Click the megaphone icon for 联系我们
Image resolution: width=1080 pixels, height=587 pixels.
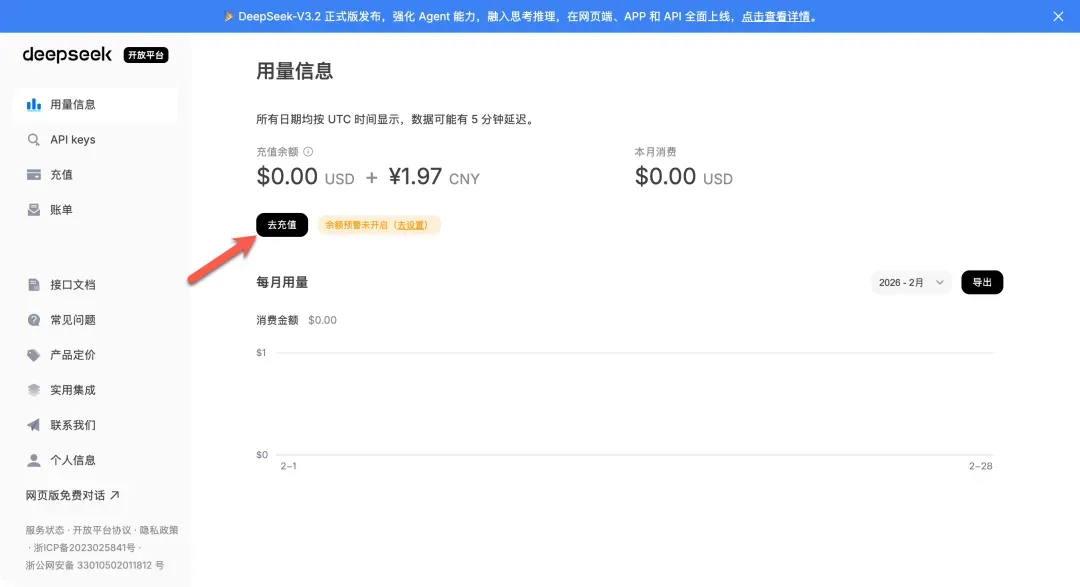(x=34, y=425)
